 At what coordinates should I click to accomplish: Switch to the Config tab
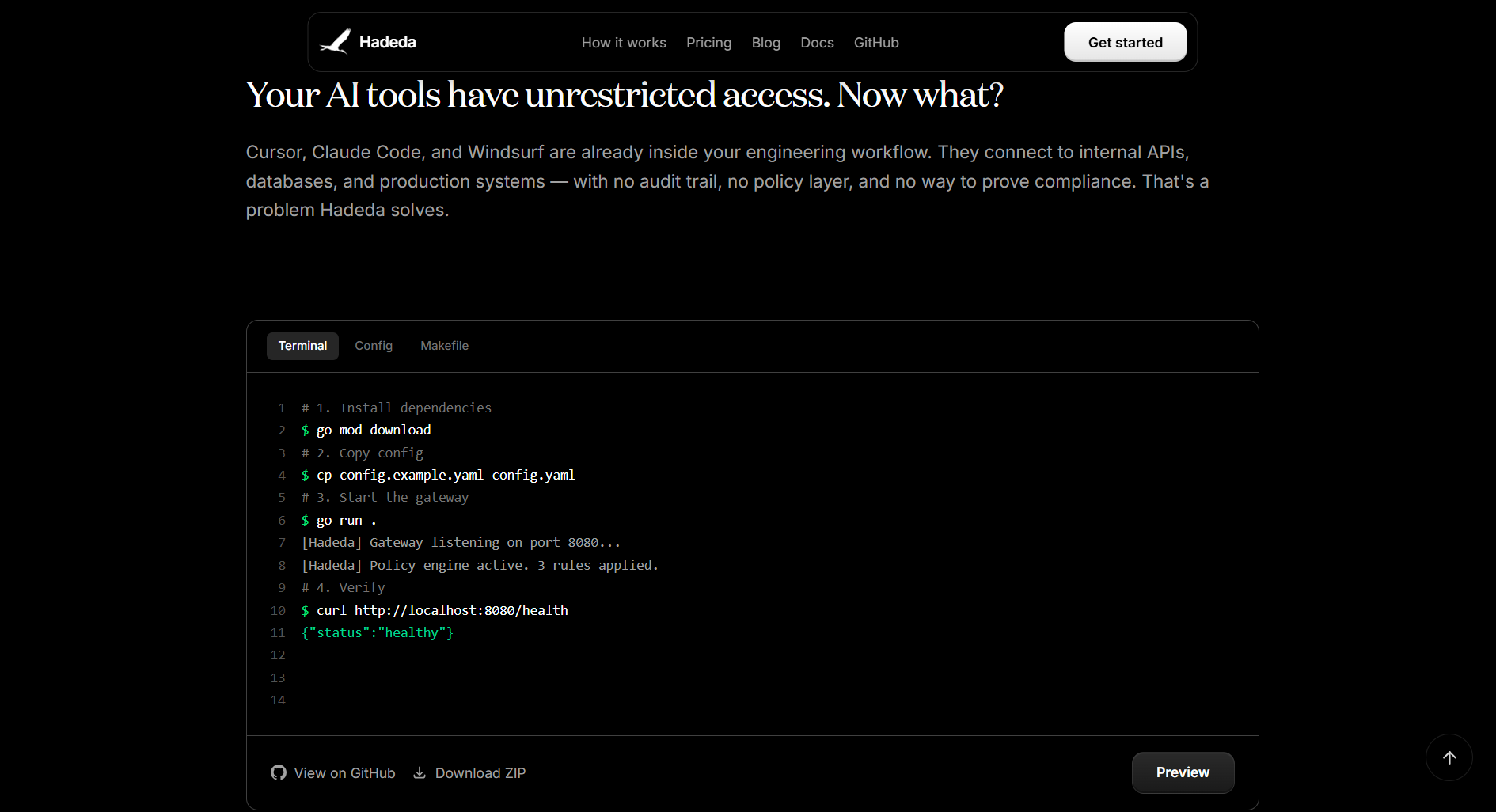pyautogui.click(x=374, y=346)
